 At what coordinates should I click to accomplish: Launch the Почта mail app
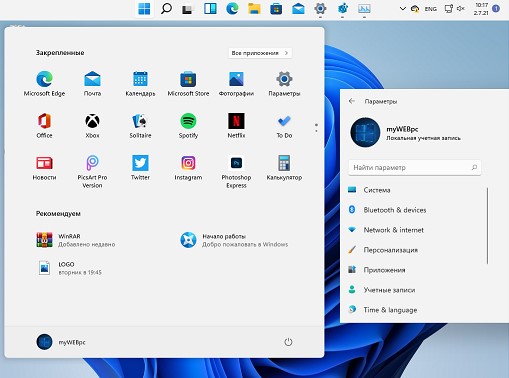pyautogui.click(x=92, y=83)
